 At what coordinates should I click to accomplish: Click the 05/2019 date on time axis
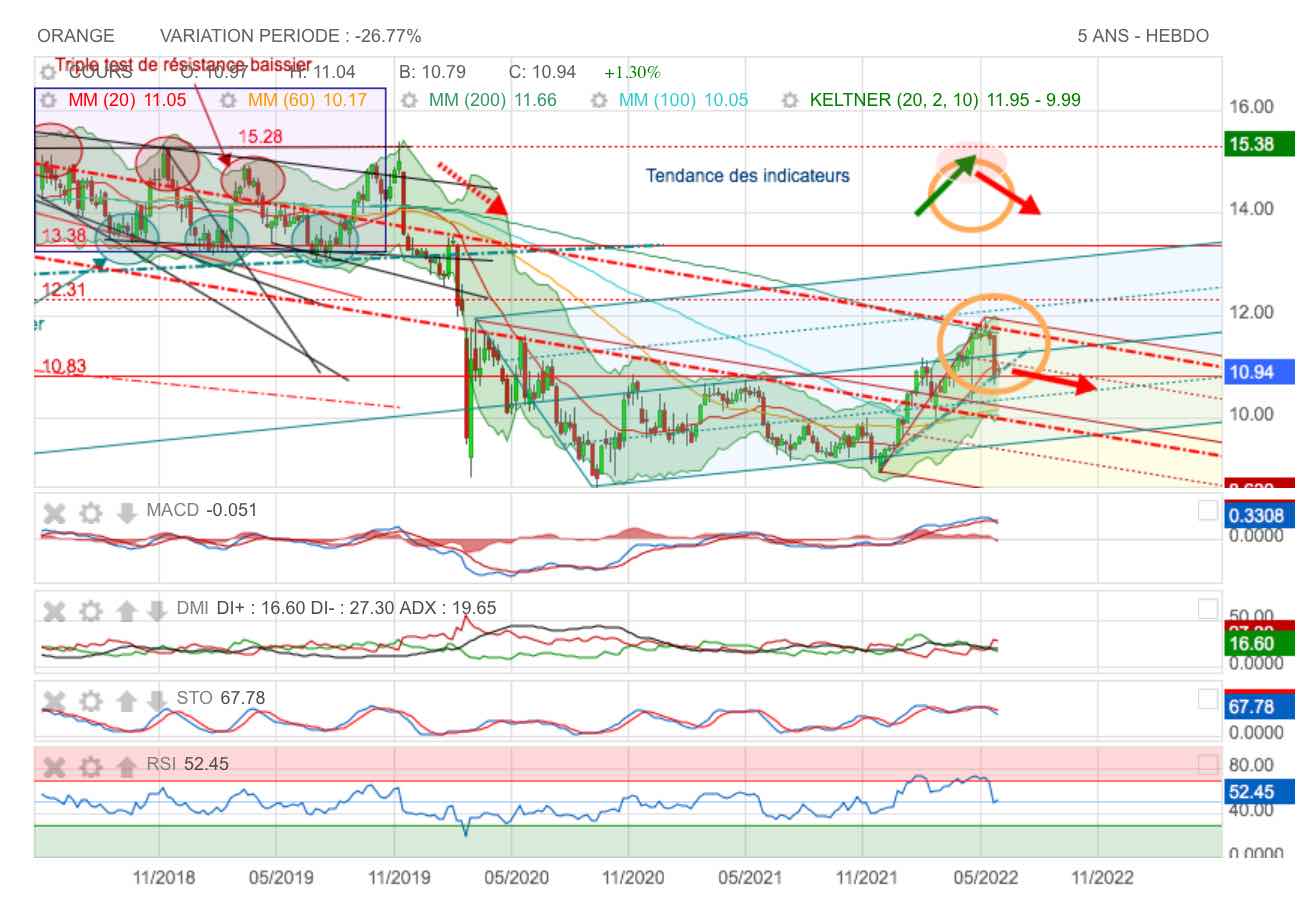click(281, 878)
